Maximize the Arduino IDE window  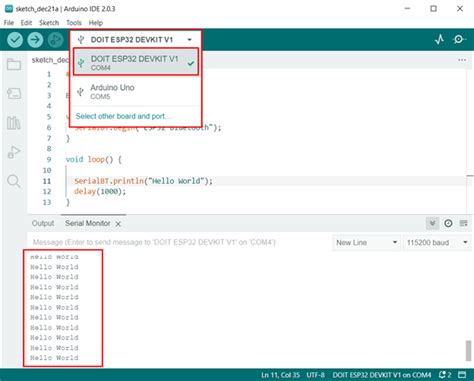click(x=433, y=9)
